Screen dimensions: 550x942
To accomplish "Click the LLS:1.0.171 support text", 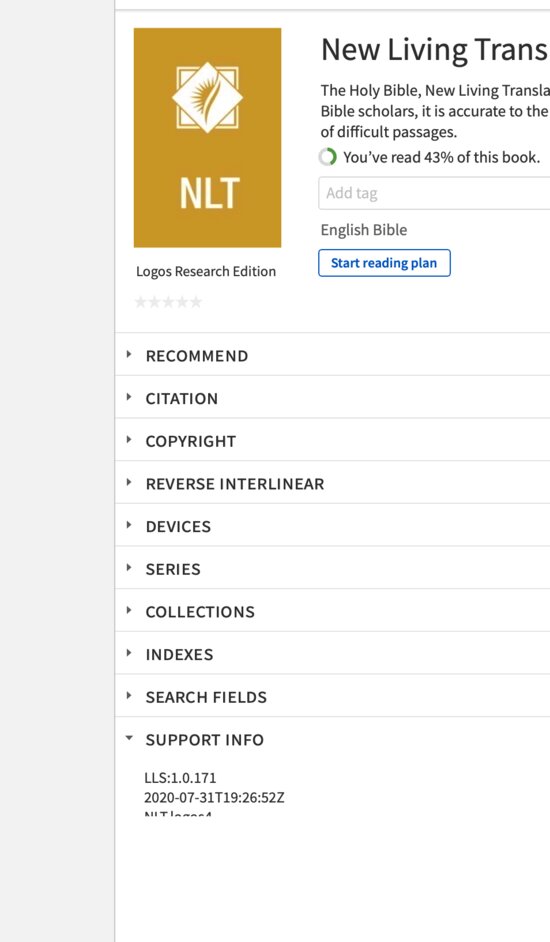I will coord(180,778).
